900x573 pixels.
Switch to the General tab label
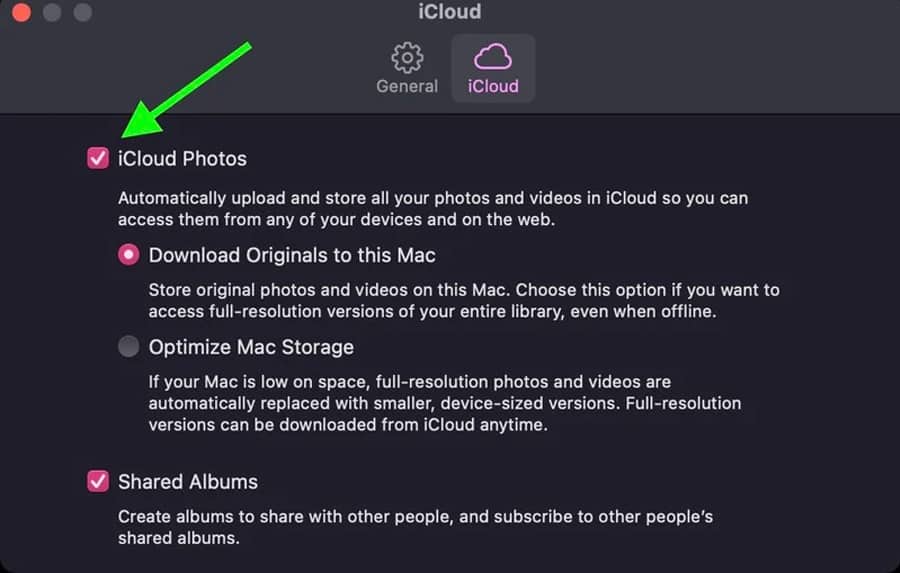tap(407, 86)
